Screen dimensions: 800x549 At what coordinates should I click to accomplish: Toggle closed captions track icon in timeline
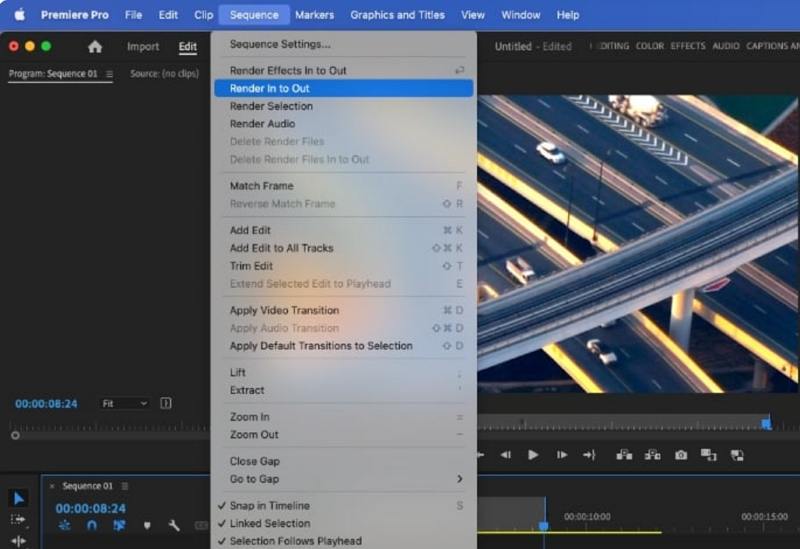click(202, 525)
